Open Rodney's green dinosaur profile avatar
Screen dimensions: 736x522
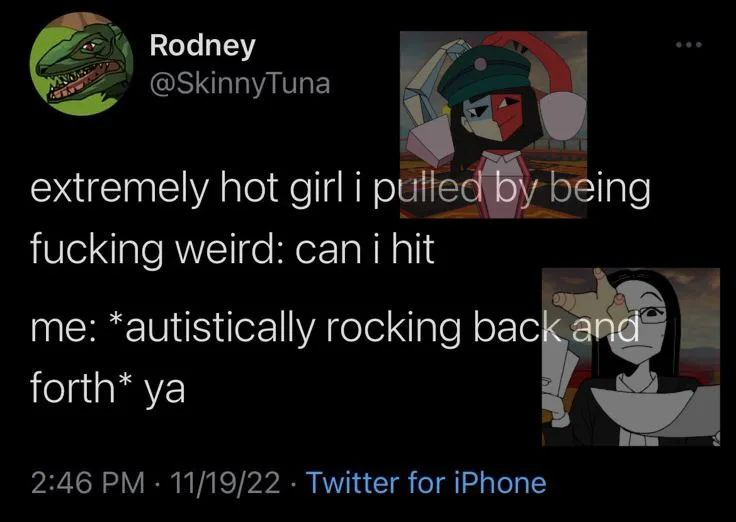(x=81, y=64)
